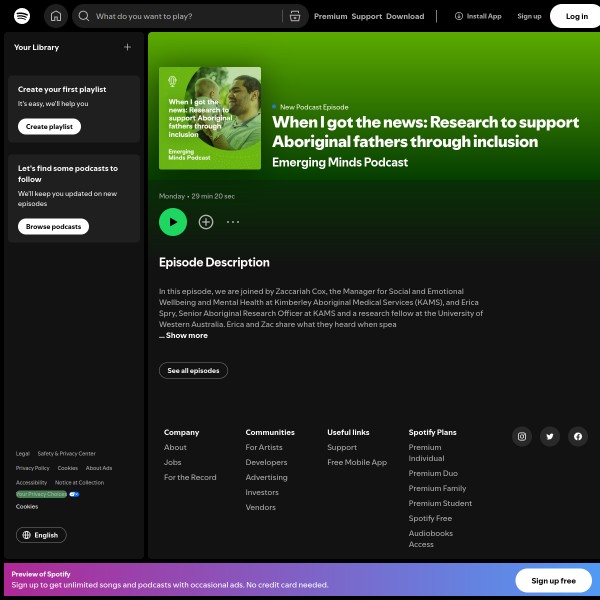Viewport: 600px width, 600px height.
Task: Open Premium in top navigation
Action: click(330, 16)
